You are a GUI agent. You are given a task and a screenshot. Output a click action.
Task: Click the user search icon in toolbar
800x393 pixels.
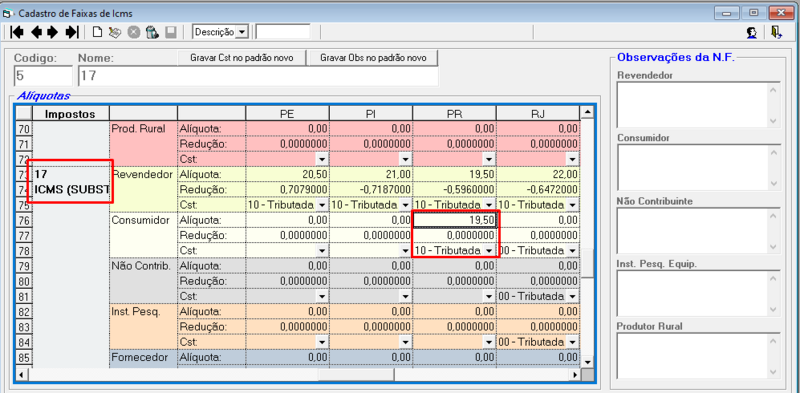[x=752, y=32]
